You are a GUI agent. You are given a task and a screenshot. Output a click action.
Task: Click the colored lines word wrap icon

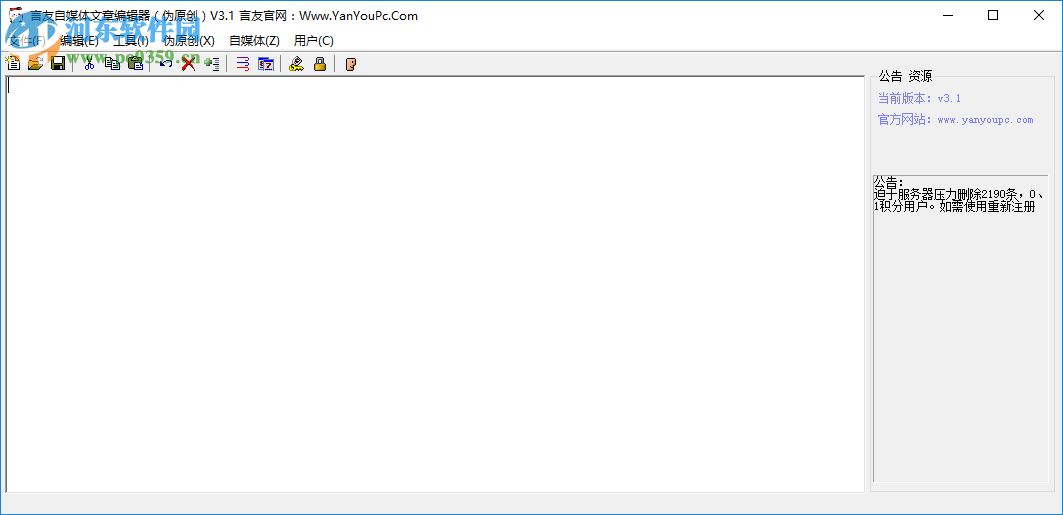point(243,64)
